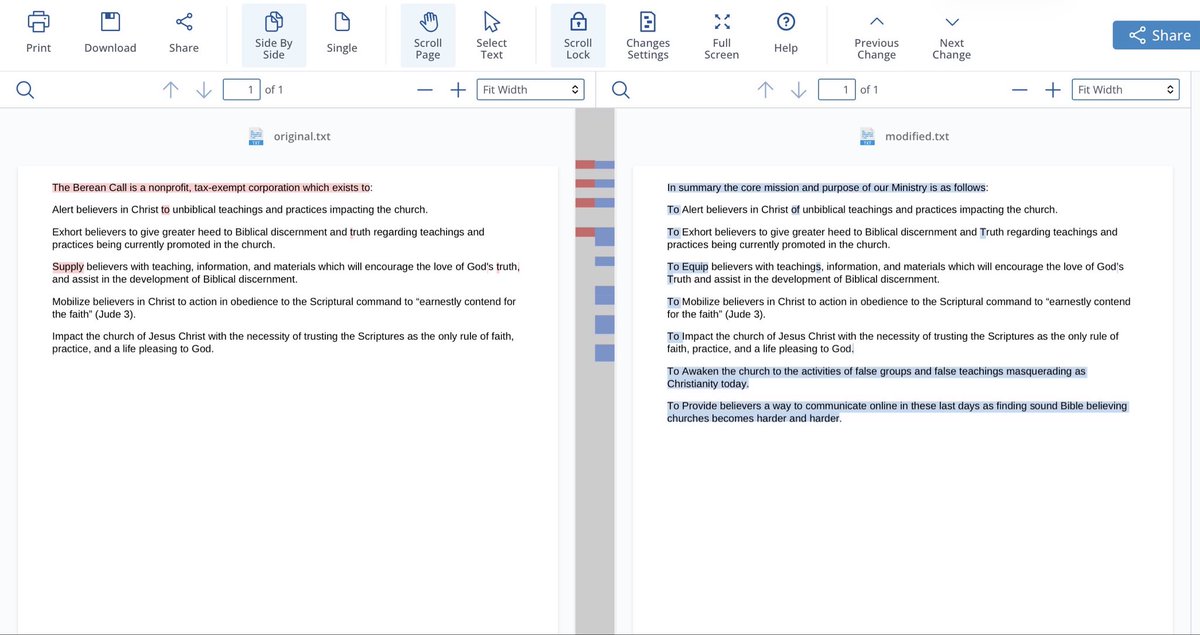The width and height of the screenshot is (1200, 635).
Task: Enable the Scroll Page hand tool
Action: [428, 36]
